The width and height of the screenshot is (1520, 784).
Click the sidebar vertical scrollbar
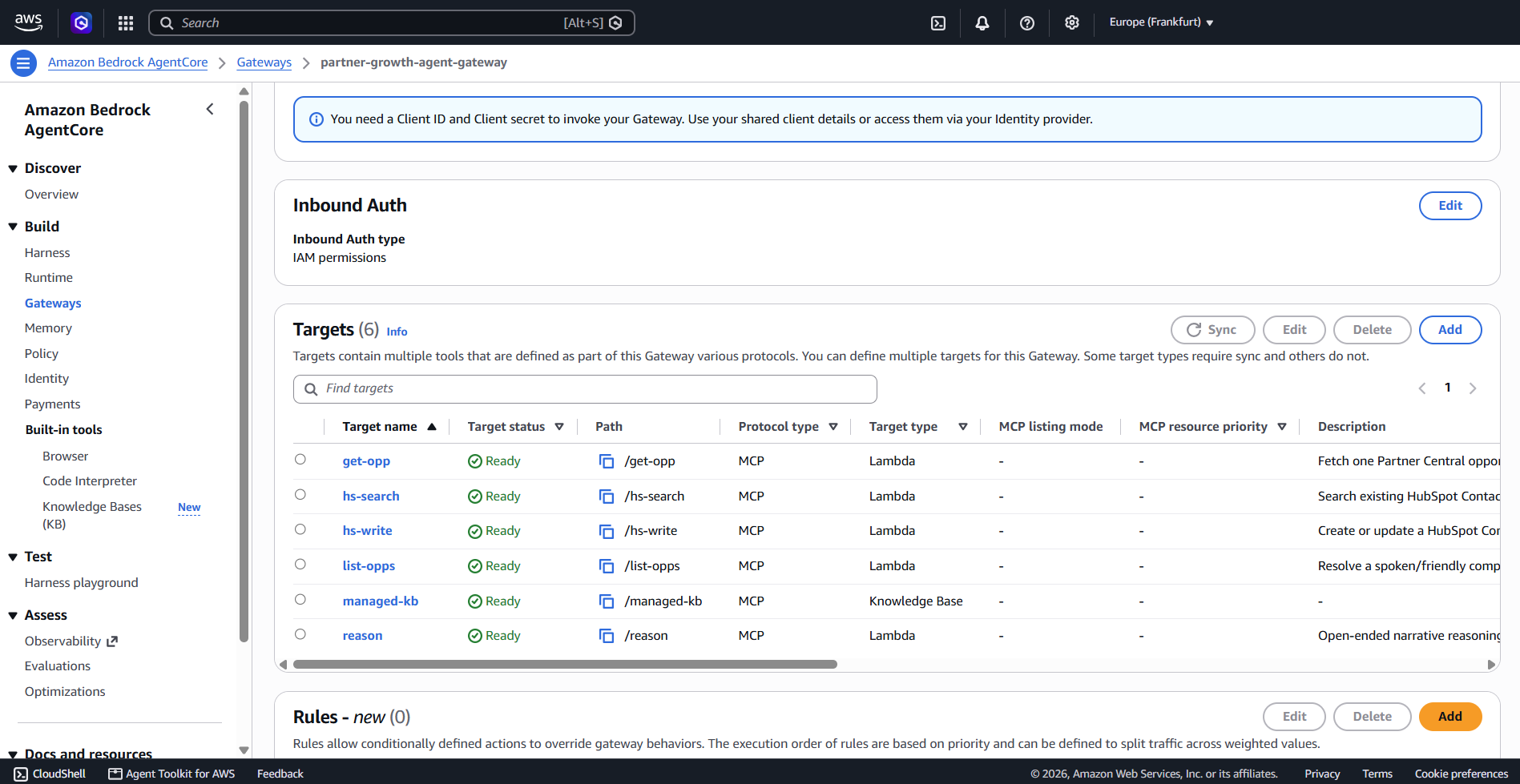click(x=244, y=371)
